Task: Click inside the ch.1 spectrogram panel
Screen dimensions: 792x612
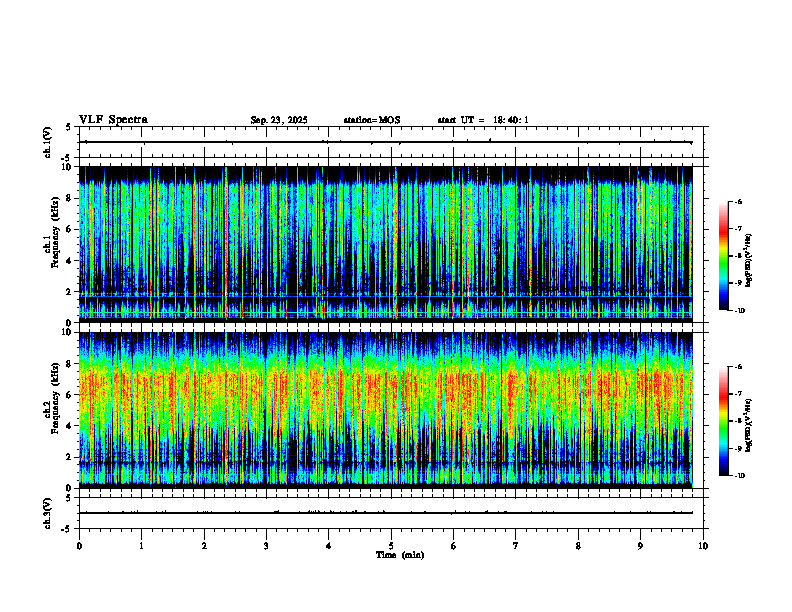Action: pos(385,244)
